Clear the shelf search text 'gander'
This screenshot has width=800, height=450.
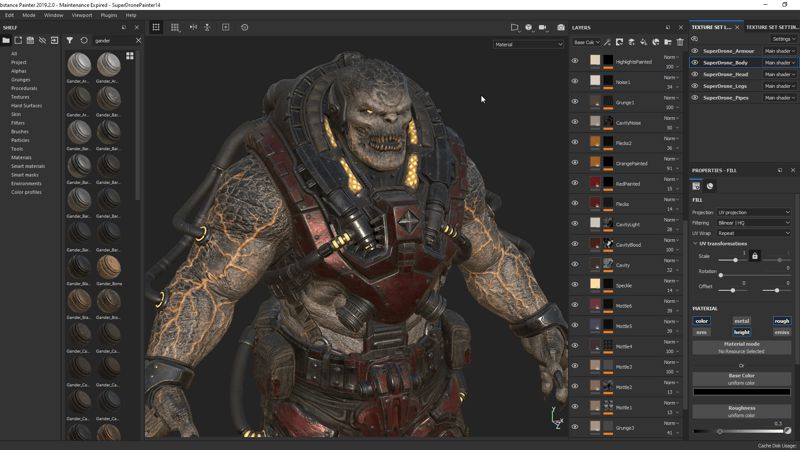coord(138,40)
